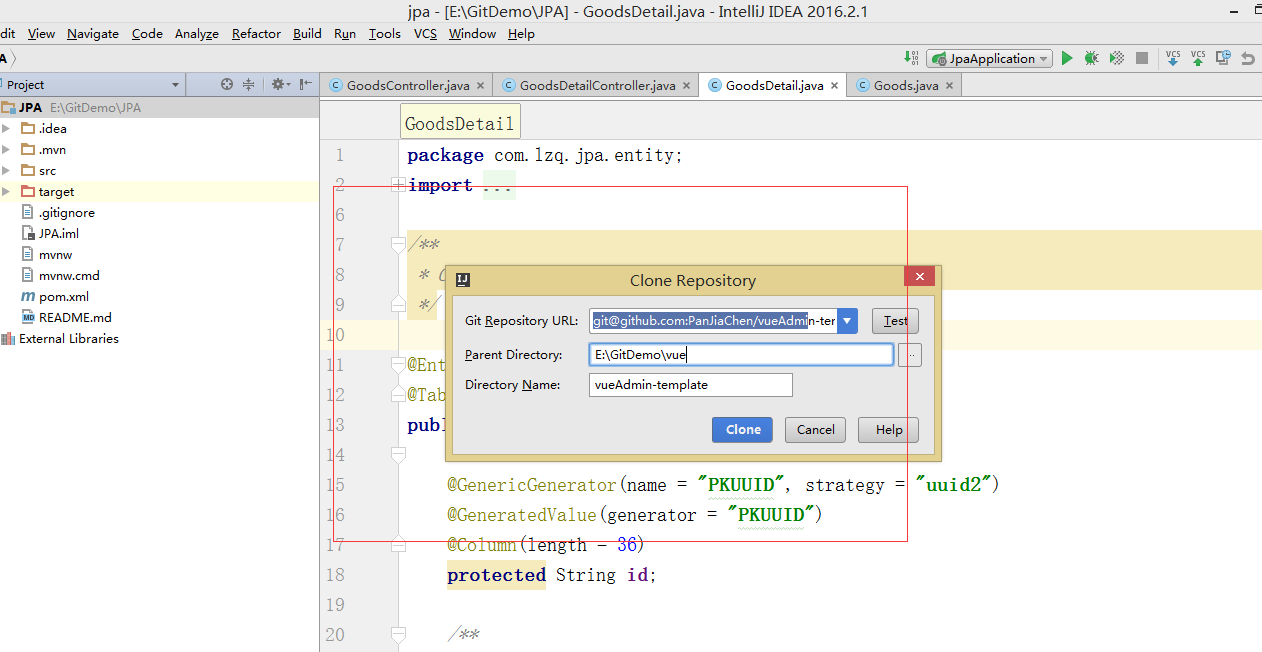Image resolution: width=1262 pixels, height=652 pixels.
Task: Open the Tools menu
Action: 384,33
